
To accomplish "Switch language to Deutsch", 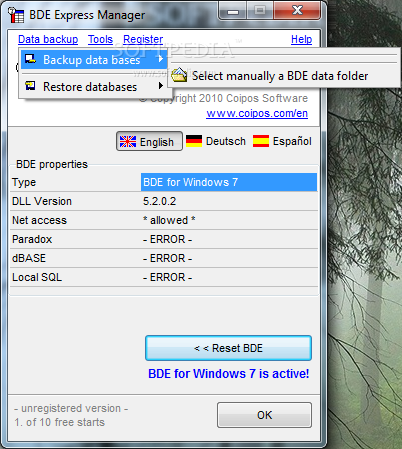I will [x=216, y=141].
